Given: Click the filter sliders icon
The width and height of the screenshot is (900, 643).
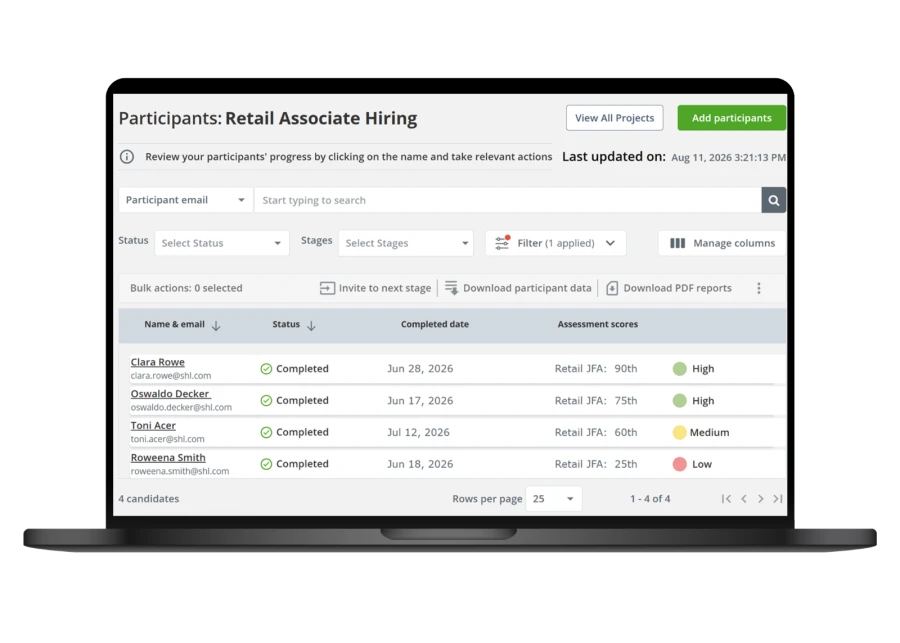Looking at the screenshot, I should coord(502,243).
